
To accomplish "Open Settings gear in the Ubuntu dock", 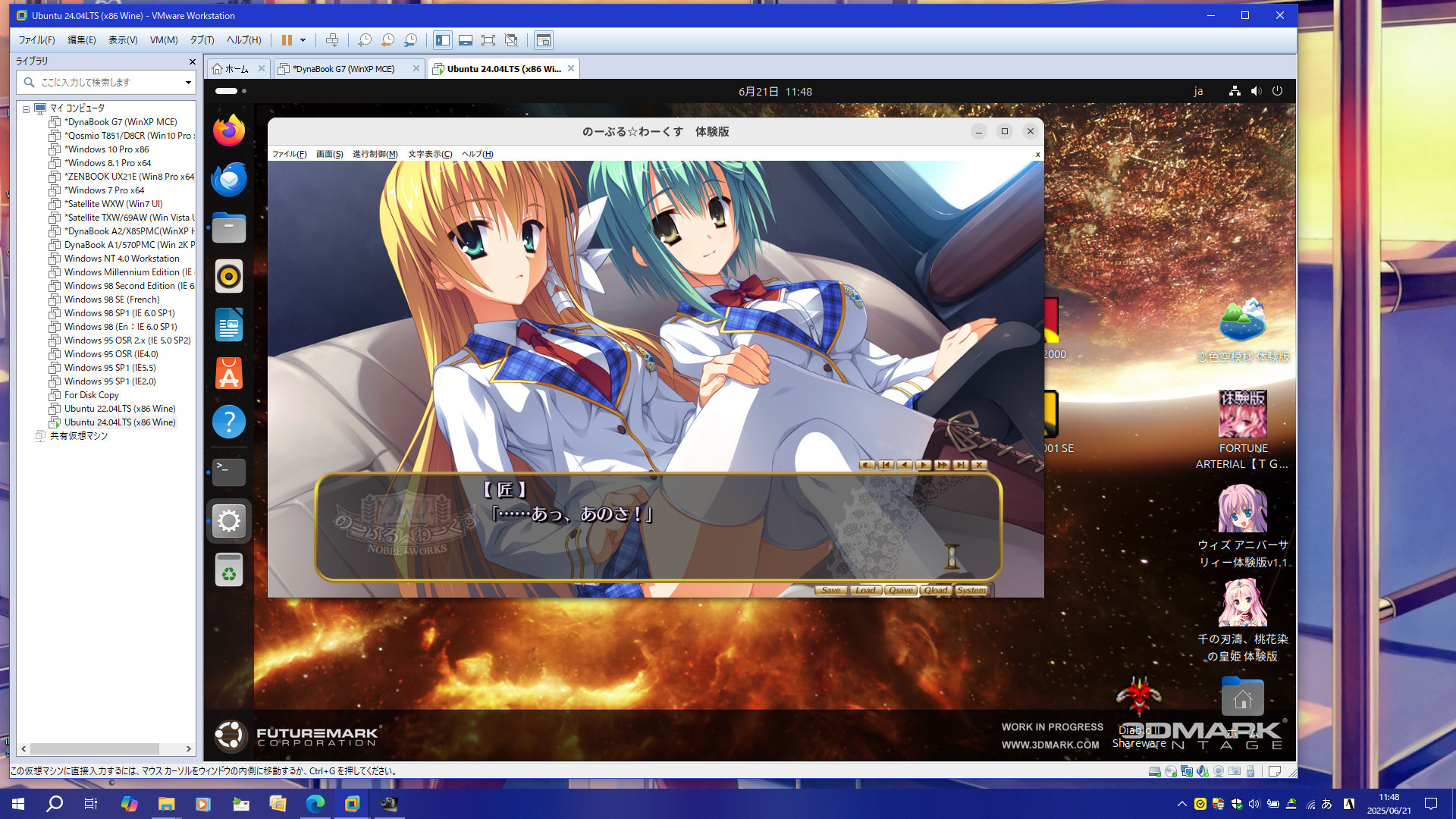I will 229,521.
